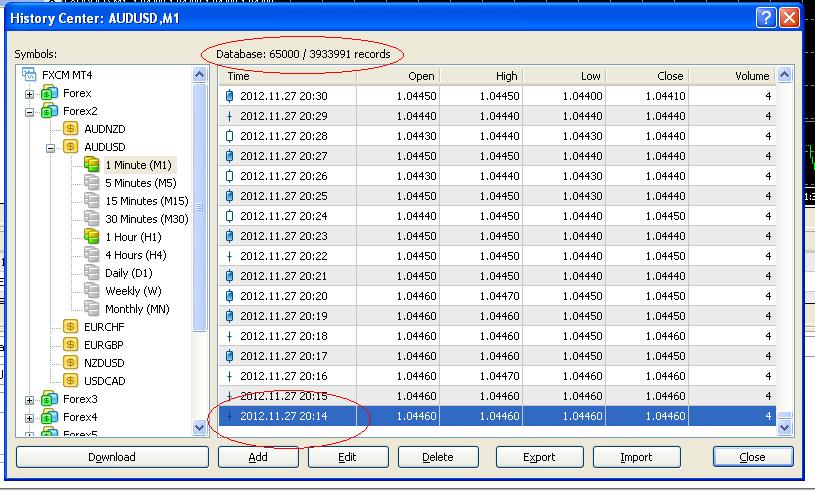
Task: Click the Close button at the bottom
Action: 753,457
